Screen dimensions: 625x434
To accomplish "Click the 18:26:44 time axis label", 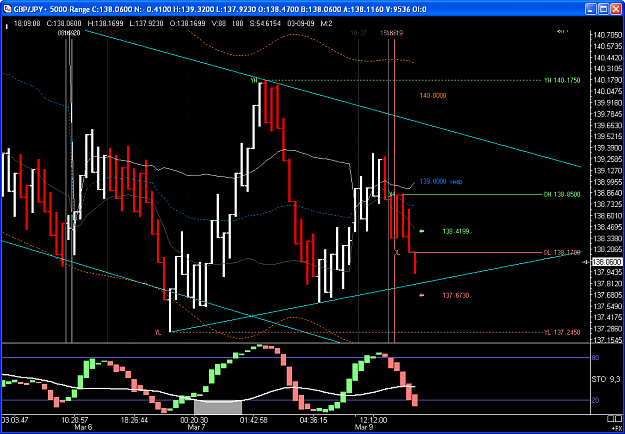I will [134, 419].
